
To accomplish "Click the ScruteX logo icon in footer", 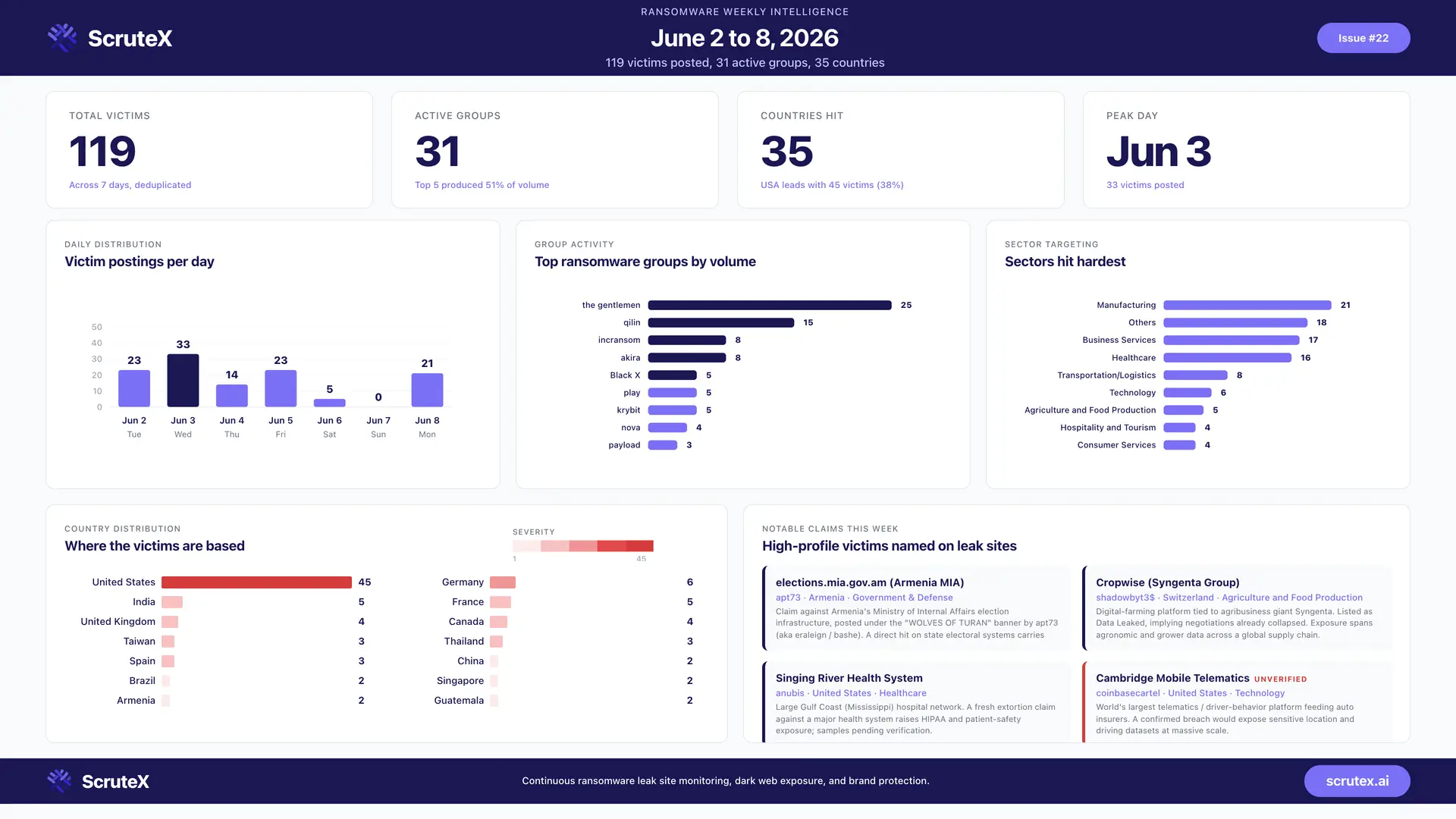I will point(59,781).
